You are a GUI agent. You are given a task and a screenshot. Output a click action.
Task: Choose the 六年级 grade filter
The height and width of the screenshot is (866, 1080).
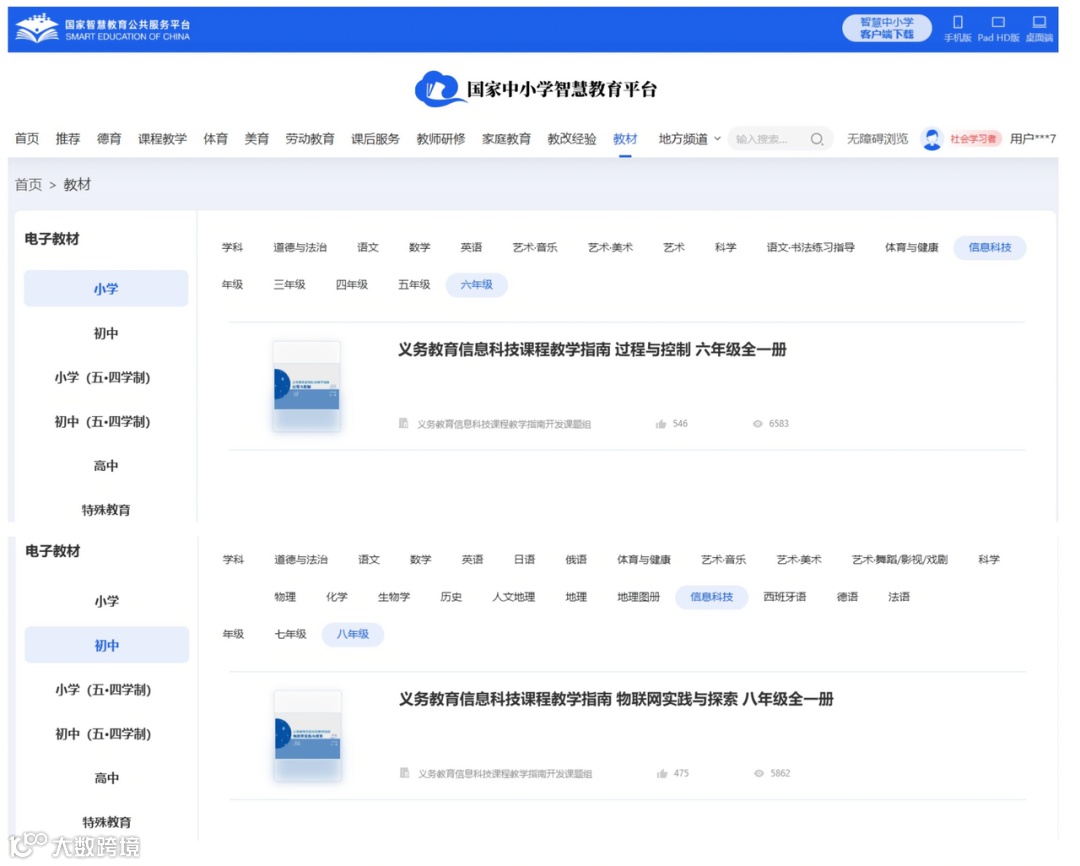tap(477, 285)
